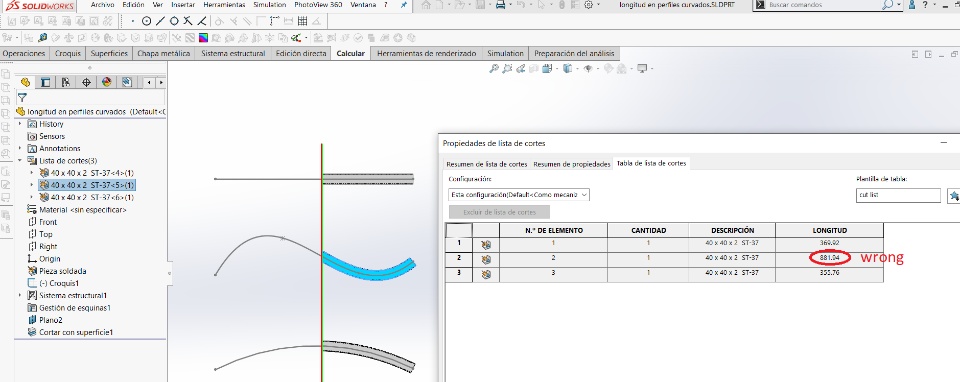The image size is (960, 382).
Task: Select the Plano2 feature
Action: point(45,320)
